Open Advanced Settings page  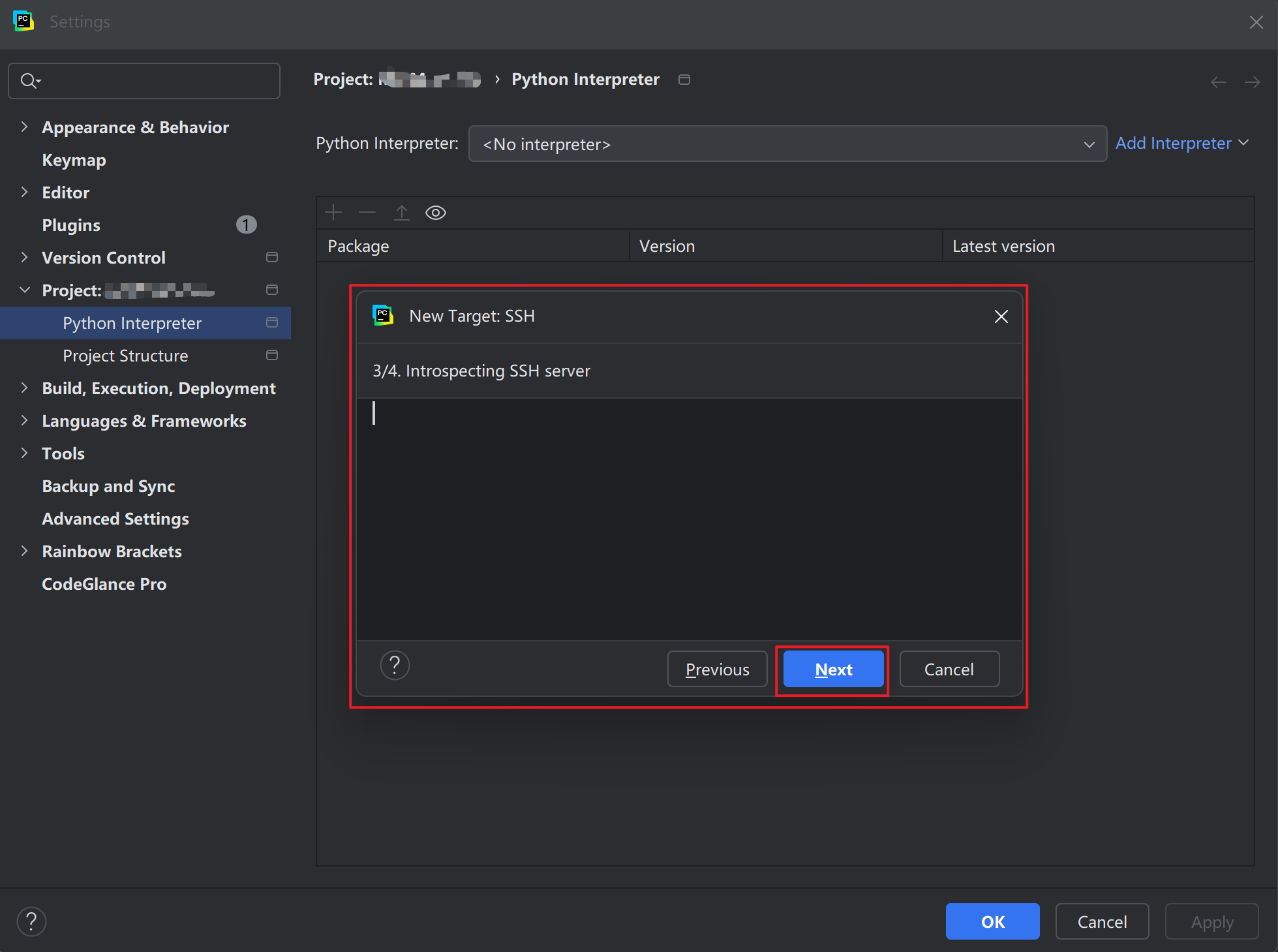(115, 519)
